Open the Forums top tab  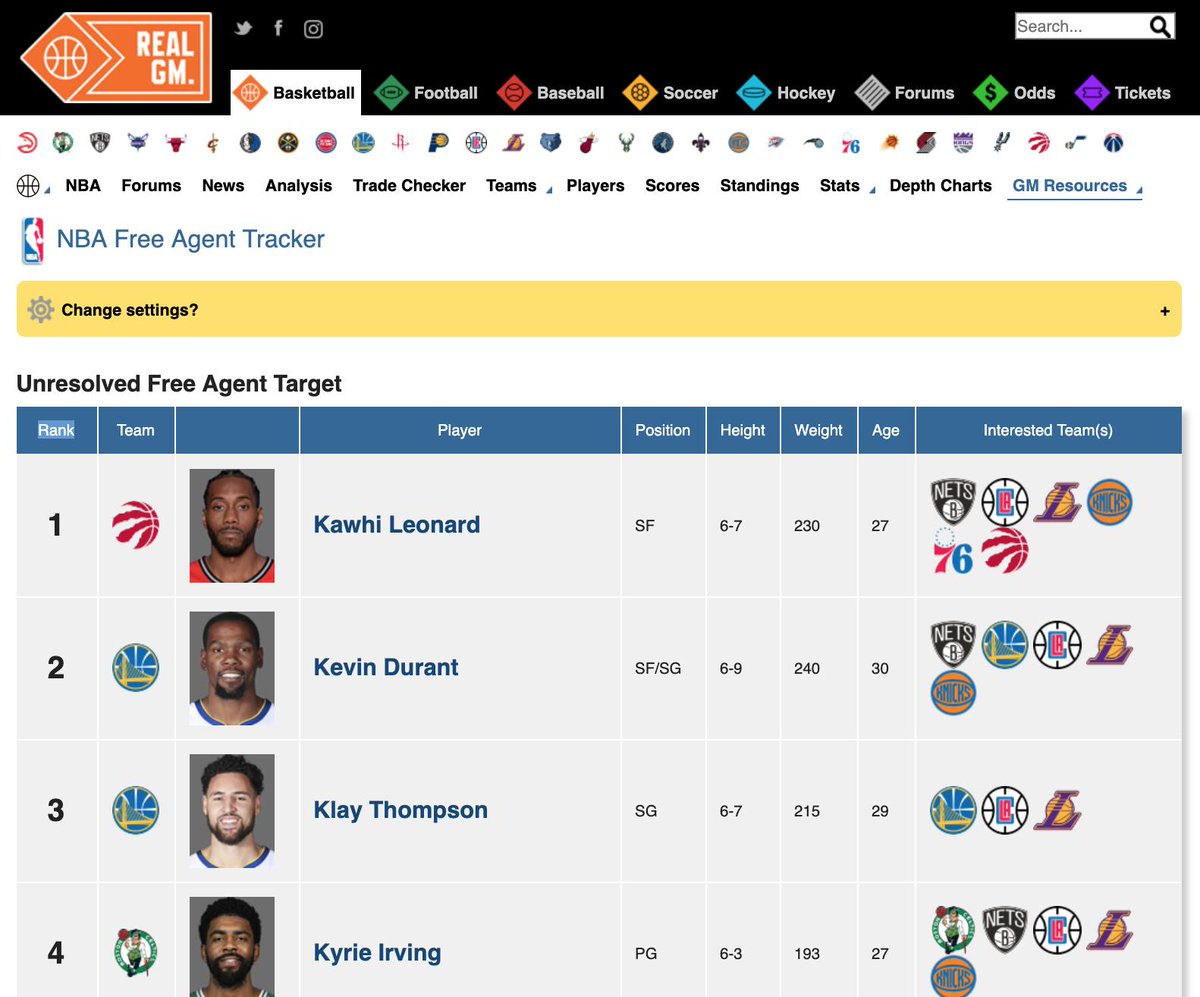pos(905,93)
